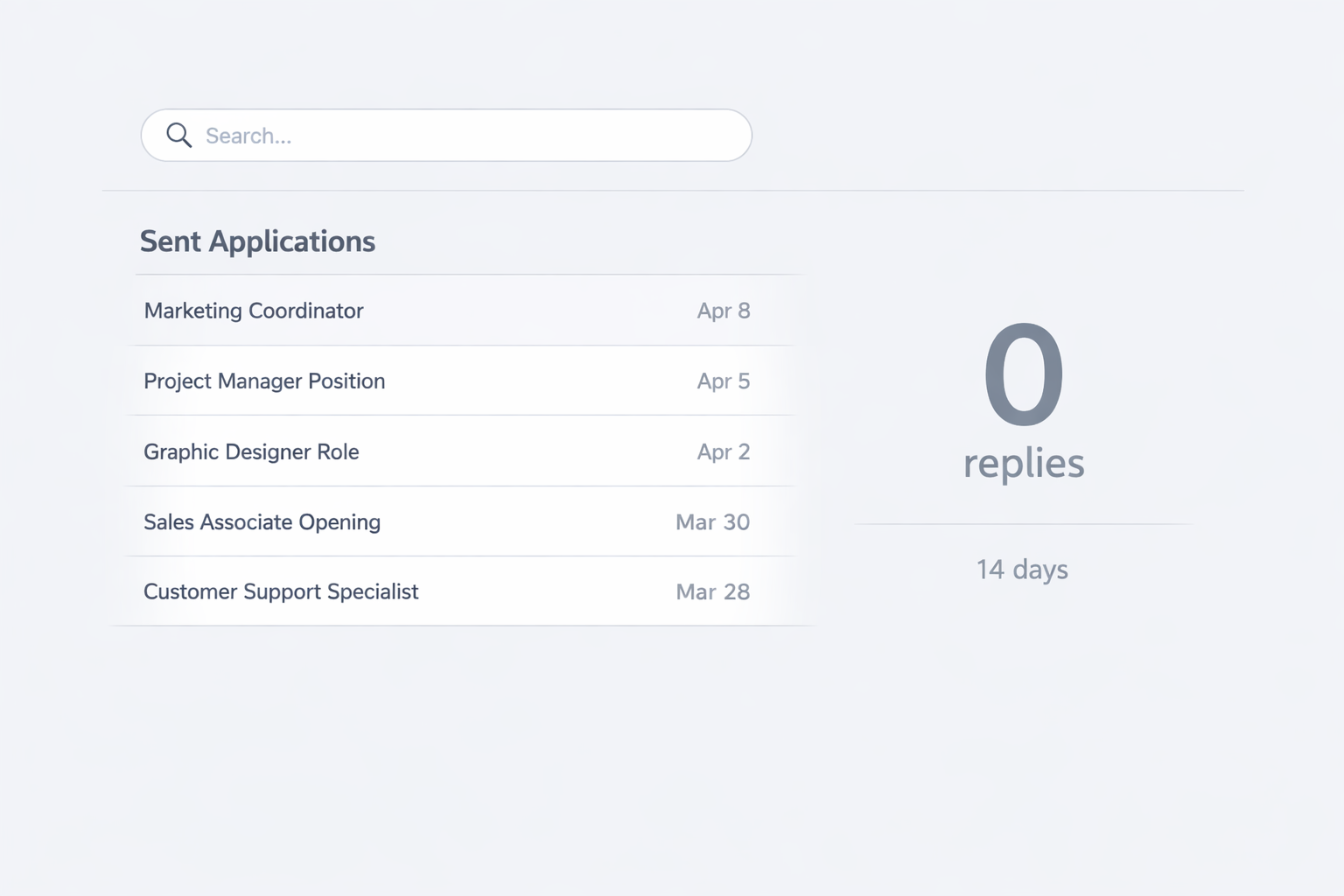Click the separator line above Sent Applications
The width and height of the screenshot is (1344, 896).
coord(674,189)
